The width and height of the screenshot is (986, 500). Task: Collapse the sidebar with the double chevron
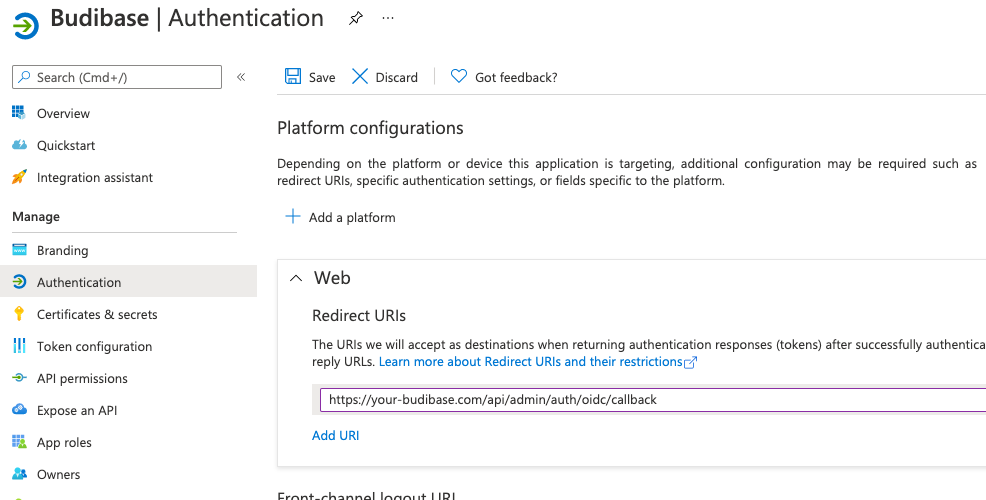(x=241, y=77)
